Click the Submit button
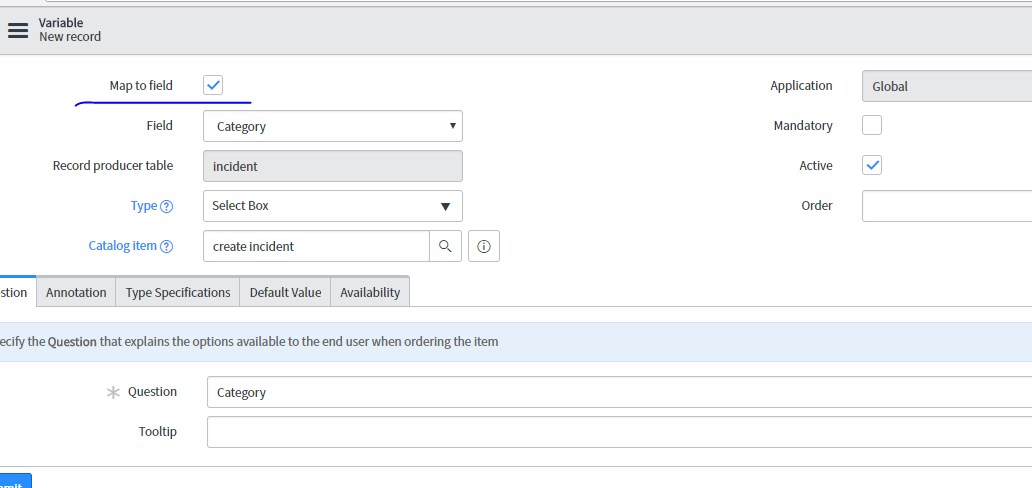 tap(14, 482)
